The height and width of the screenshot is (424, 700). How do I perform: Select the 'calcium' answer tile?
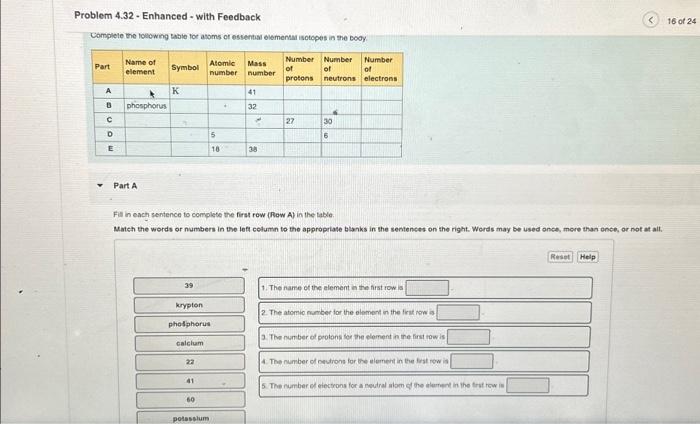coord(190,343)
